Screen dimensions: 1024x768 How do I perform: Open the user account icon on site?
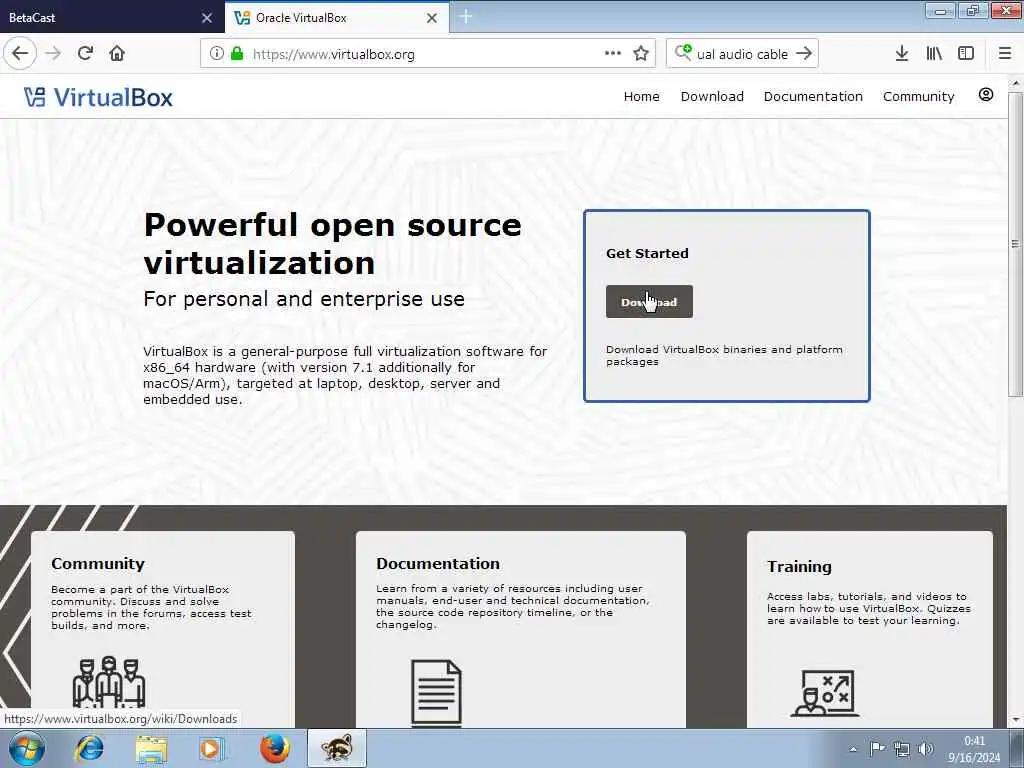pyautogui.click(x=986, y=95)
